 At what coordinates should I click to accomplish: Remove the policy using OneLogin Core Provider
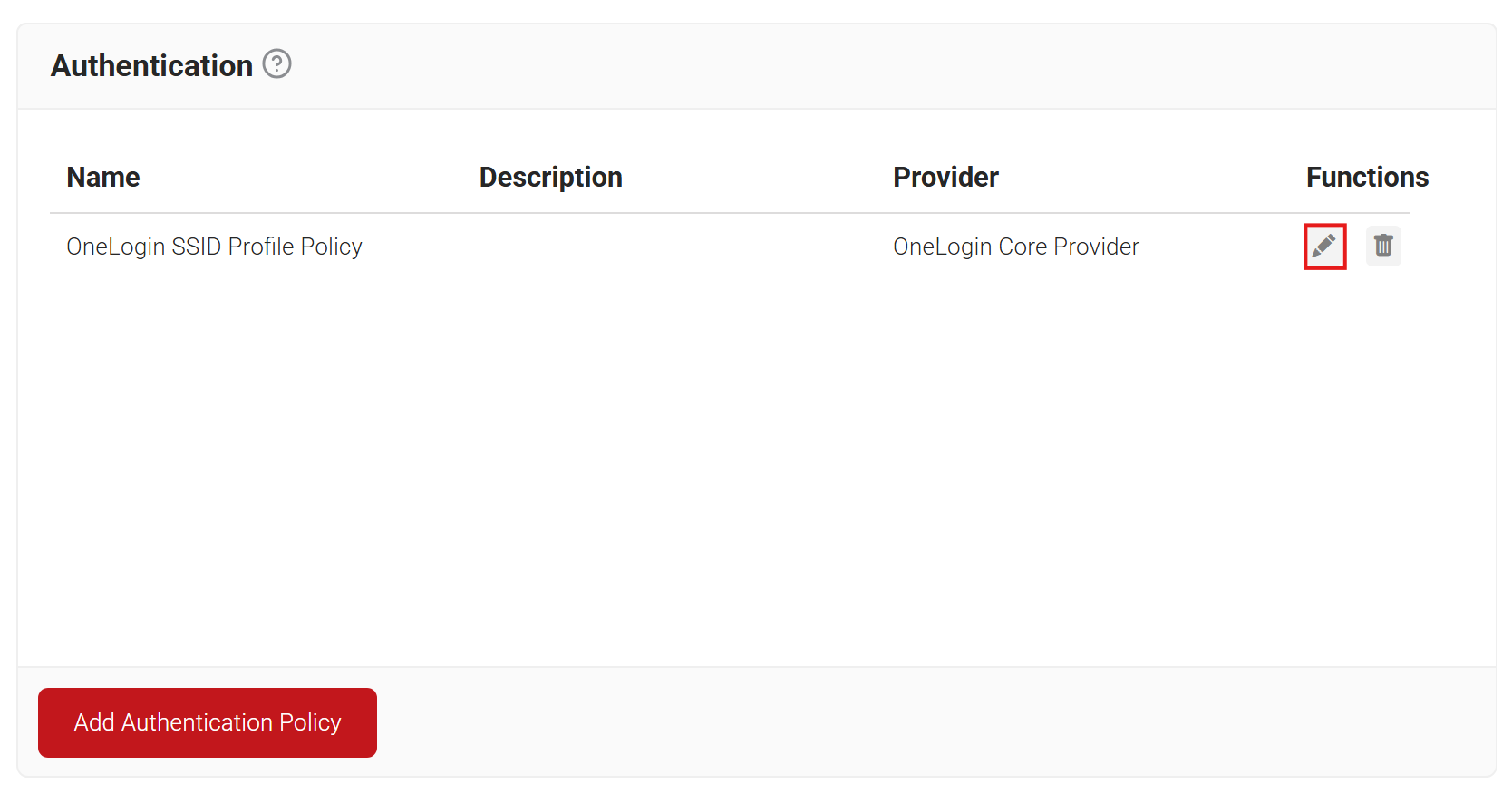(x=1383, y=246)
